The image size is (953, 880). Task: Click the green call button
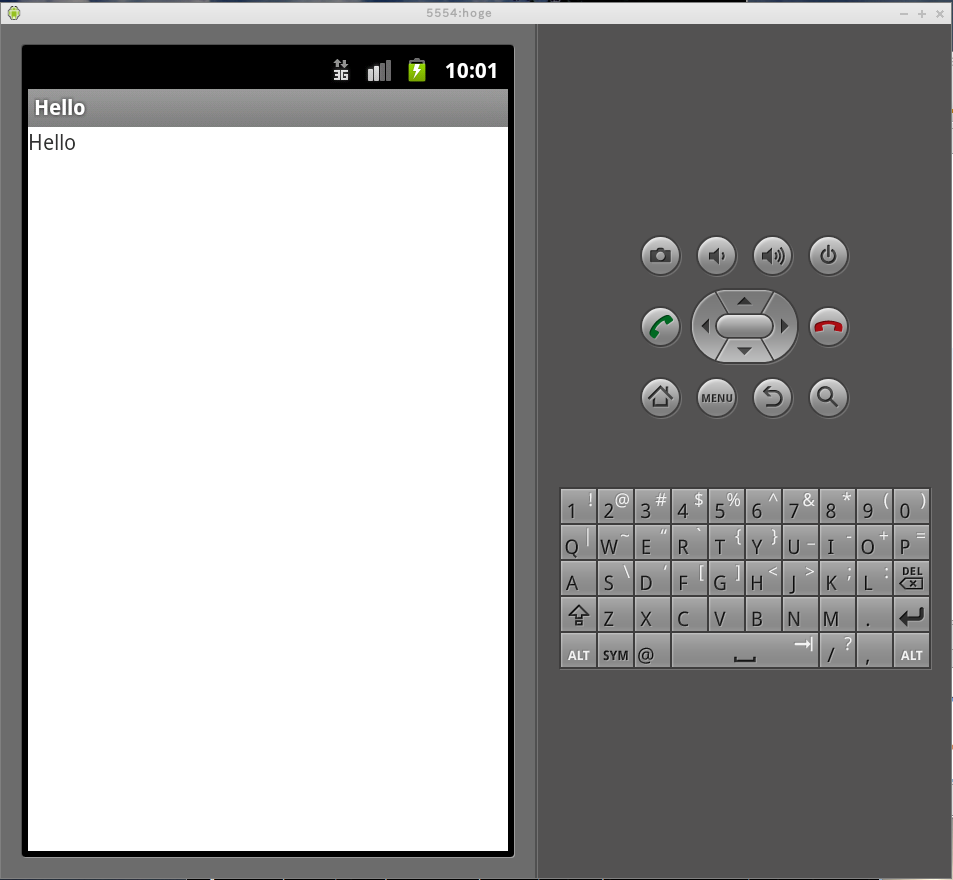tap(660, 327)
